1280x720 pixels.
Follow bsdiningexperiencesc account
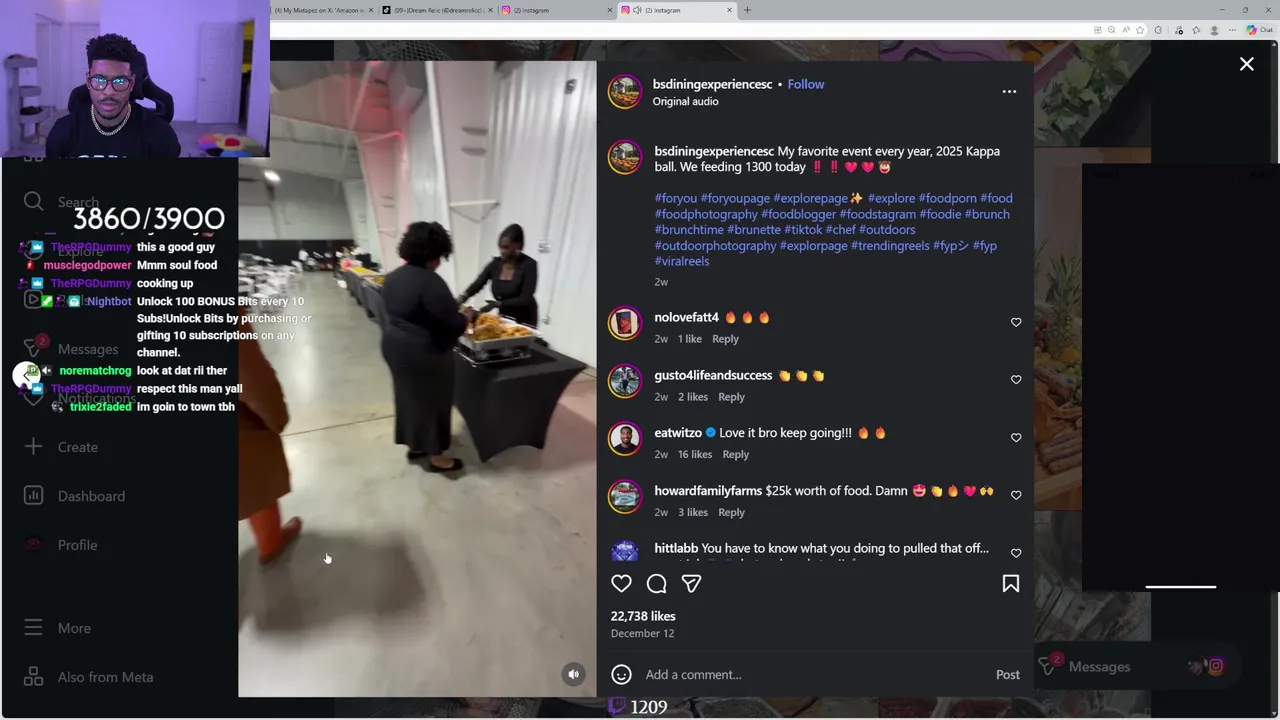click(x=805, y=84)
